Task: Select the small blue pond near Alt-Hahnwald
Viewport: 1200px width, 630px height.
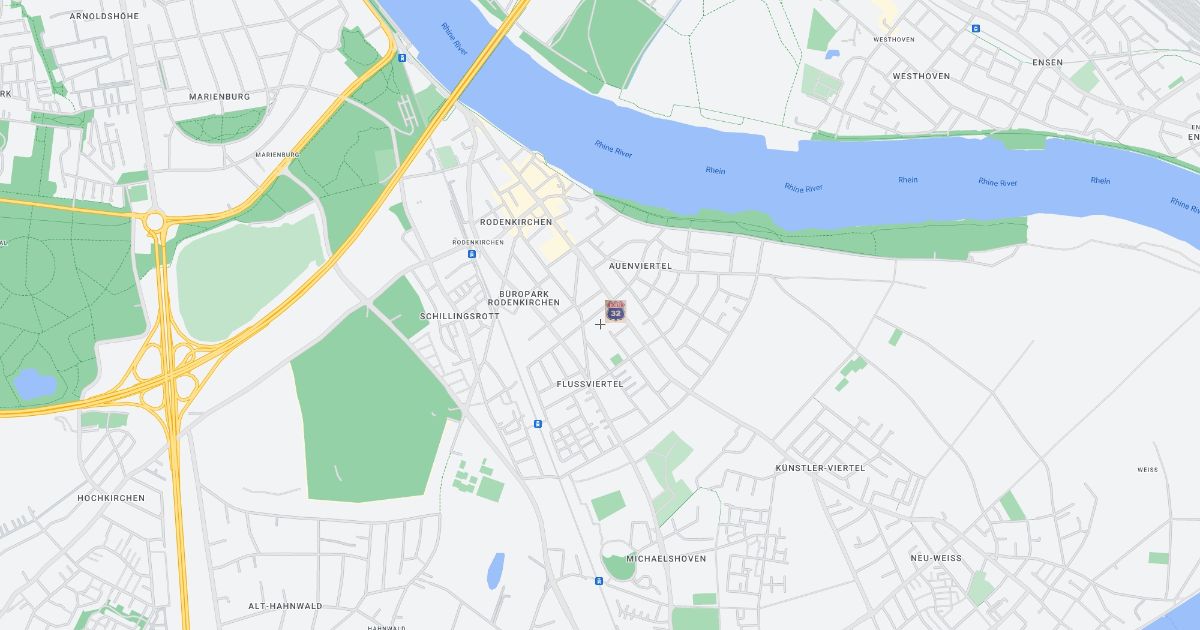Action: point(495,571)
